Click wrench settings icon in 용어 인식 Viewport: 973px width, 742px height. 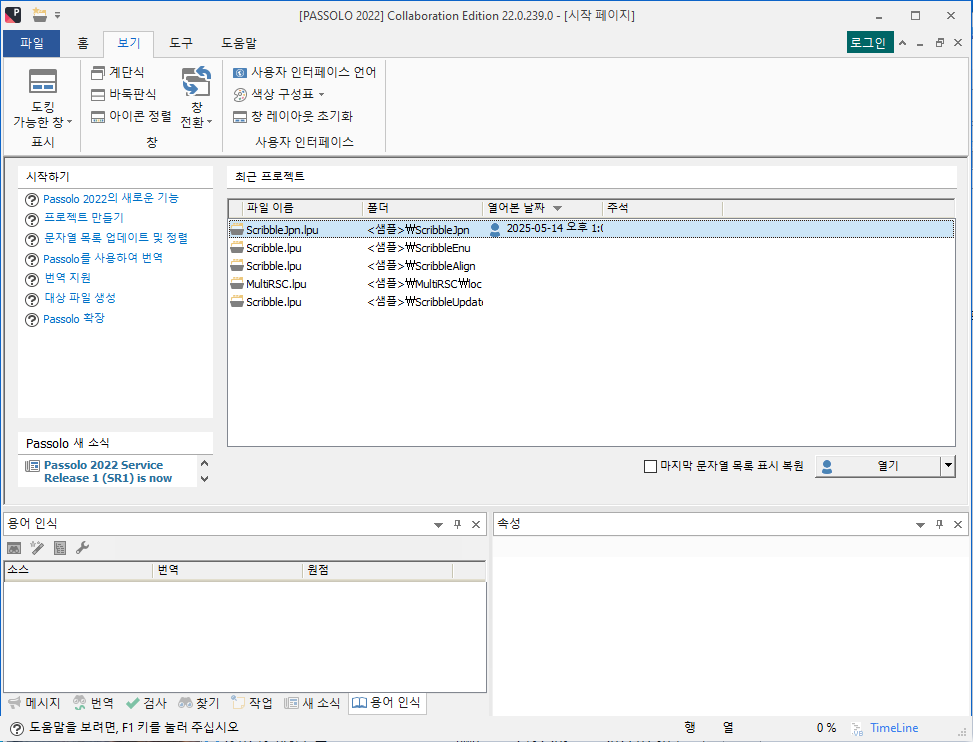point(82,548)
